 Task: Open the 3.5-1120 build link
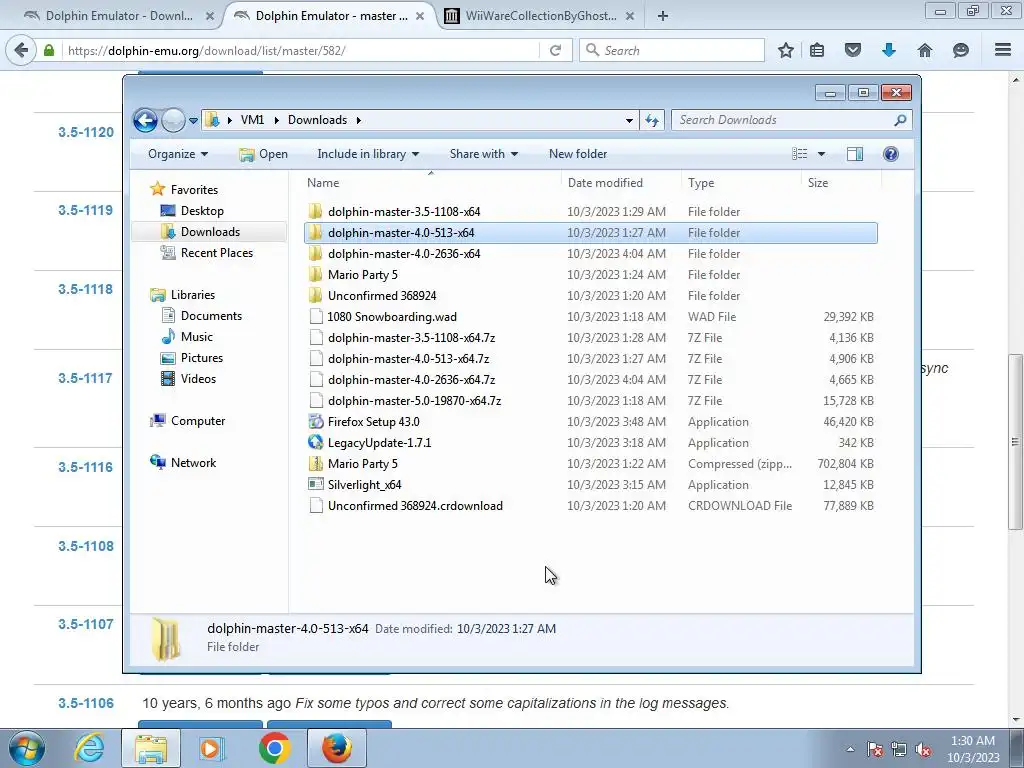[86, 132]
